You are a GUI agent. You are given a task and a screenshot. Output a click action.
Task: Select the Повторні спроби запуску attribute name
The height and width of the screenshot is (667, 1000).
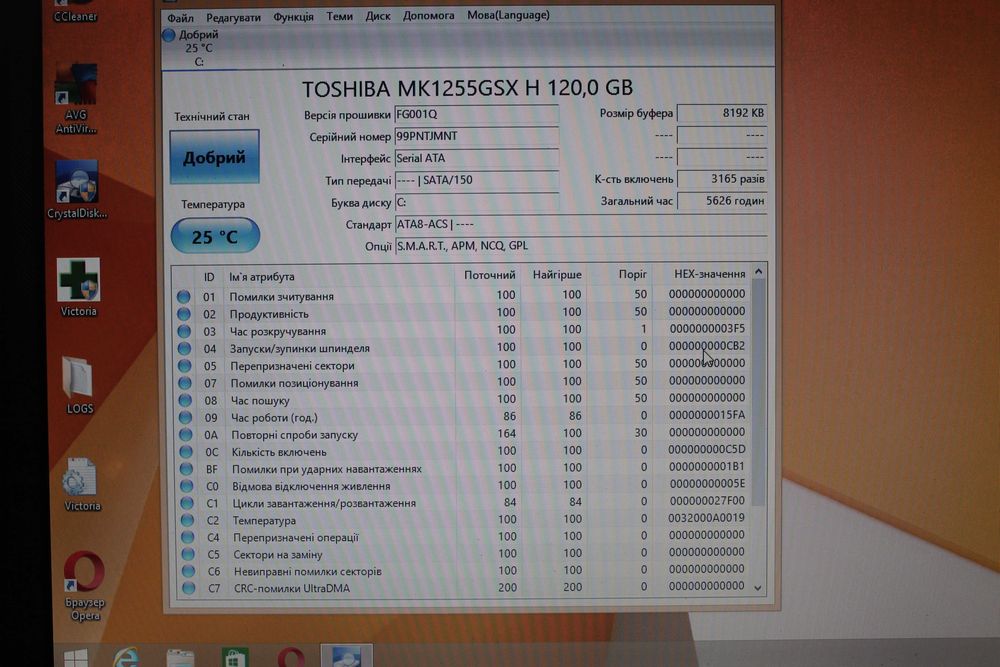(x=295, y=435)
